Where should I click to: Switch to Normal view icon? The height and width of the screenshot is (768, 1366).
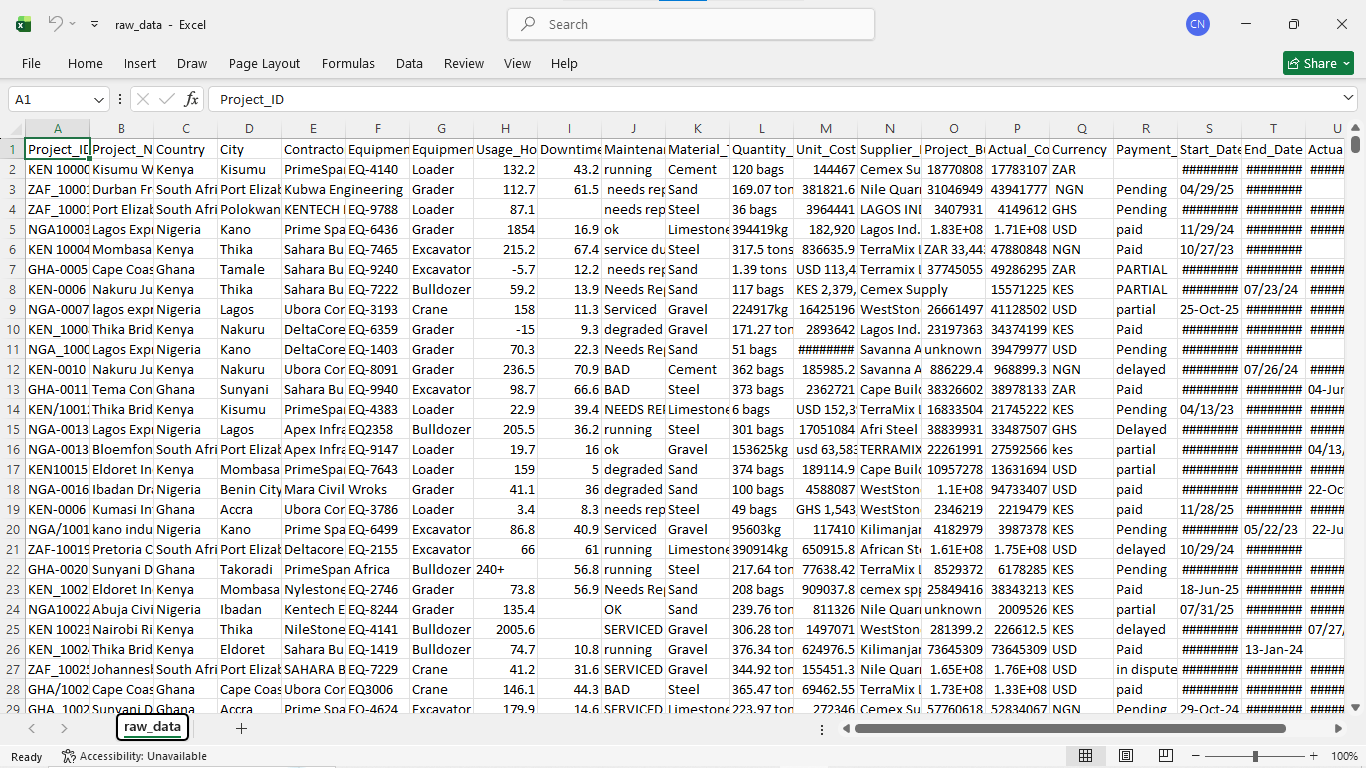click(1085, 756)
